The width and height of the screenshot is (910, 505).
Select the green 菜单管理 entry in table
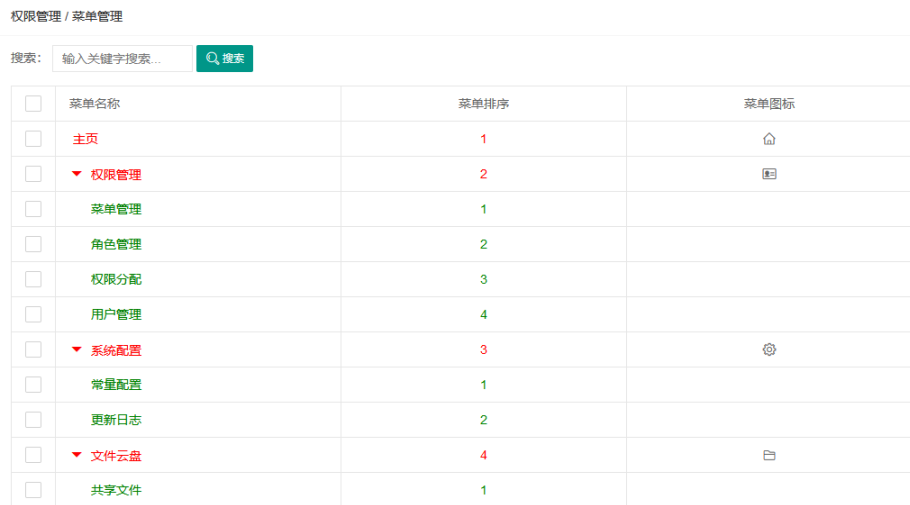116,209
